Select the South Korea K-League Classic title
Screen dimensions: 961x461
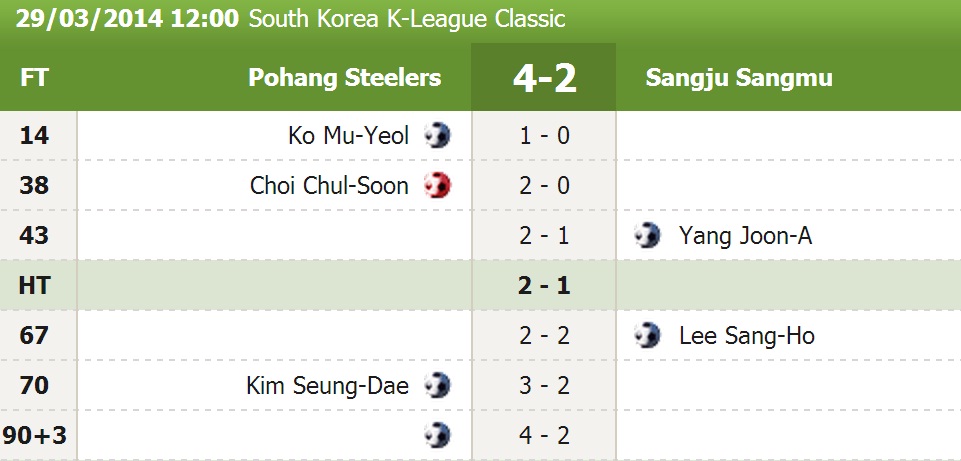pos(406,19)
